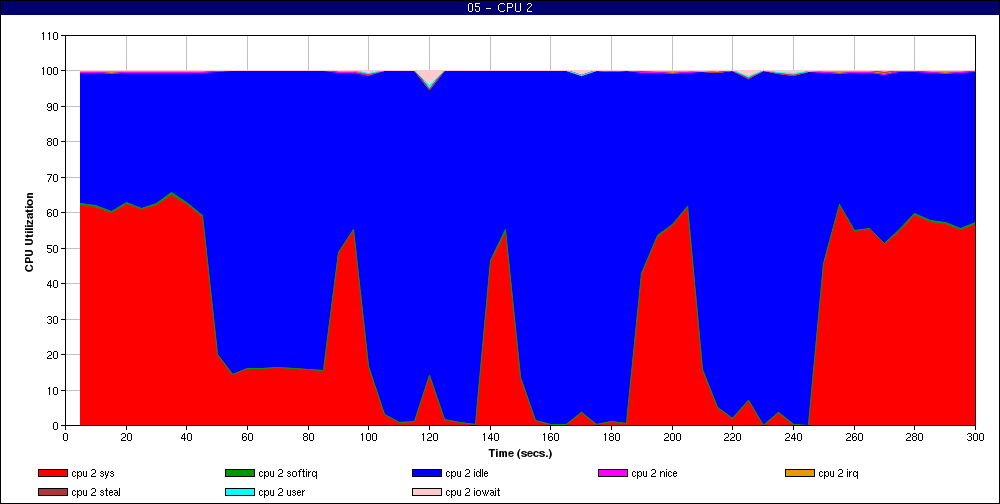Click the 200 tick label on the time axis
Screen dimensions: 1000x504
point(672,437)
